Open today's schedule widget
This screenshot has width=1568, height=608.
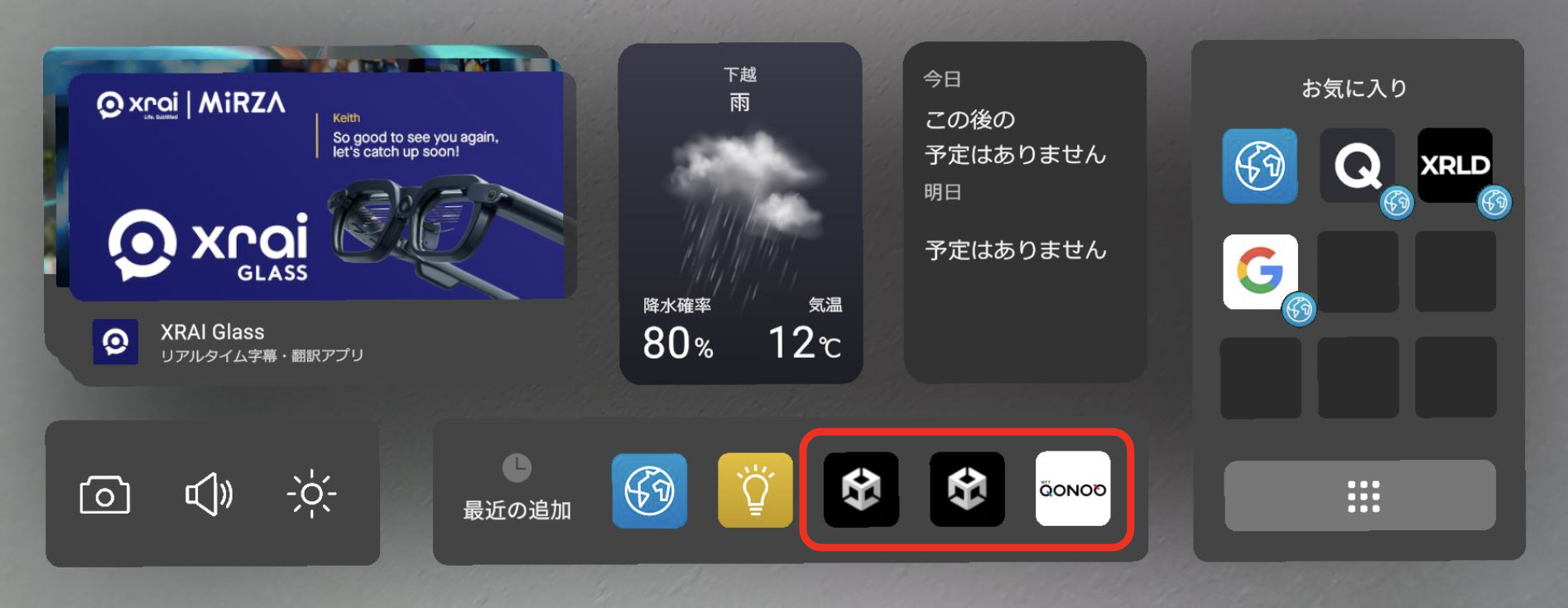pyautogui.click(x=1025, y=213)
